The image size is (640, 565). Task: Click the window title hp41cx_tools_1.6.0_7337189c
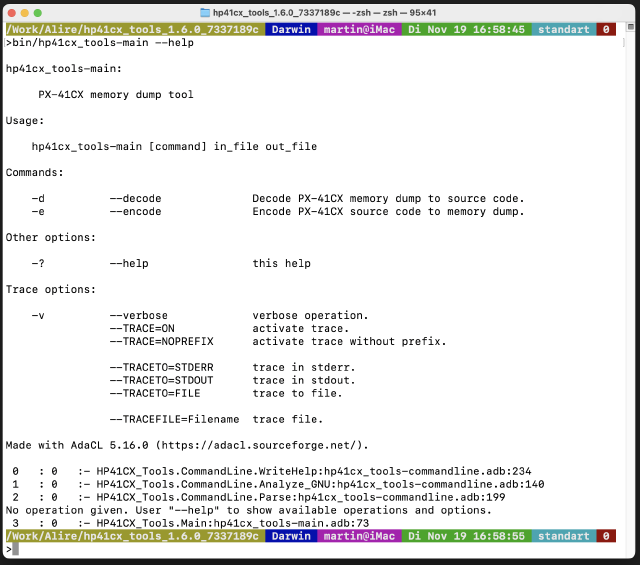tap(276, 13)
